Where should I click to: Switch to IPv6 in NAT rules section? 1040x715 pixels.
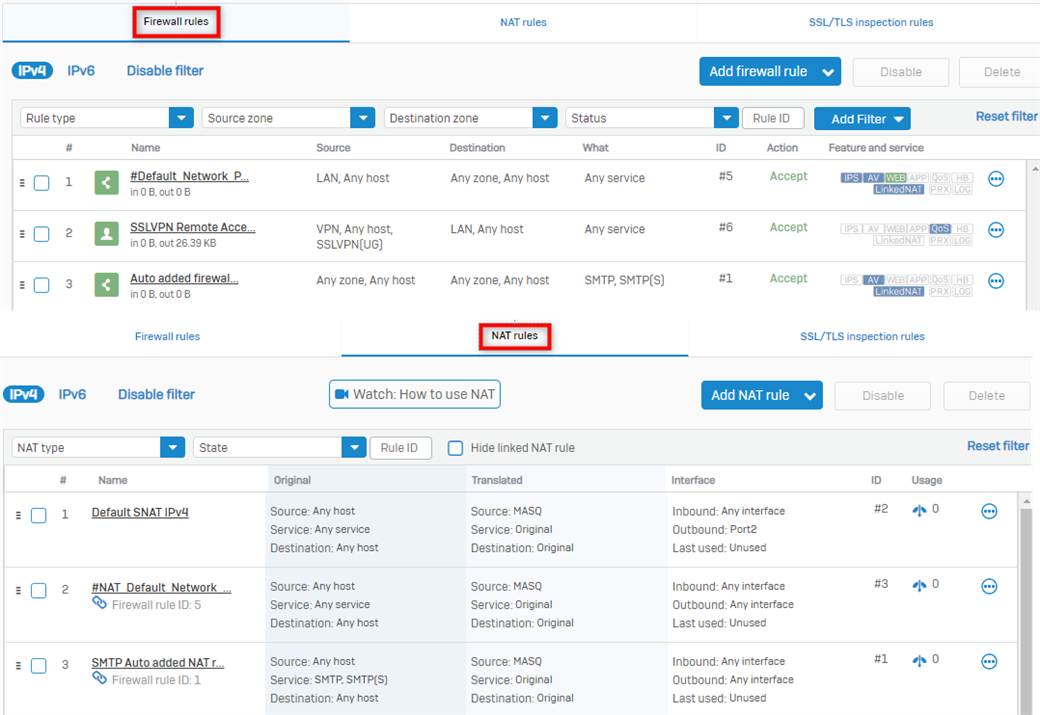(x=72, y=394)
